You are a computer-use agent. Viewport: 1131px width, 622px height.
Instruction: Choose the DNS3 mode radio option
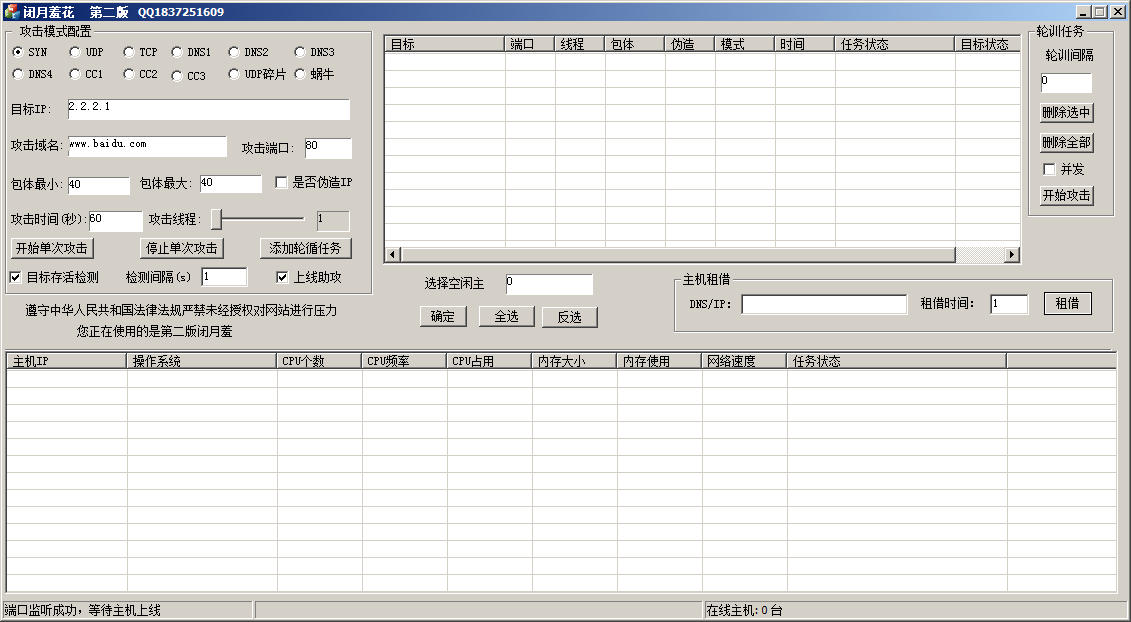[x=300, y=52]
